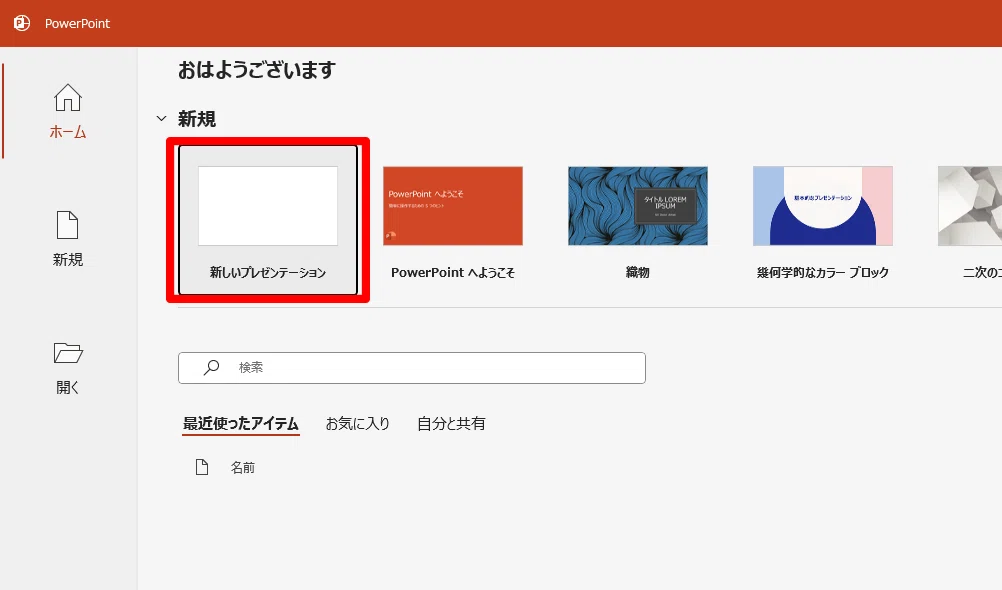Click the 名前 column header

click(243, 468)
